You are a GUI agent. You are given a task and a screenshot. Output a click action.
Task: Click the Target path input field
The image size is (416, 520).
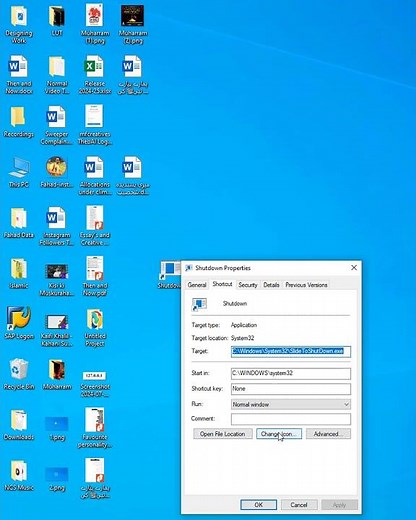point(291,351)
